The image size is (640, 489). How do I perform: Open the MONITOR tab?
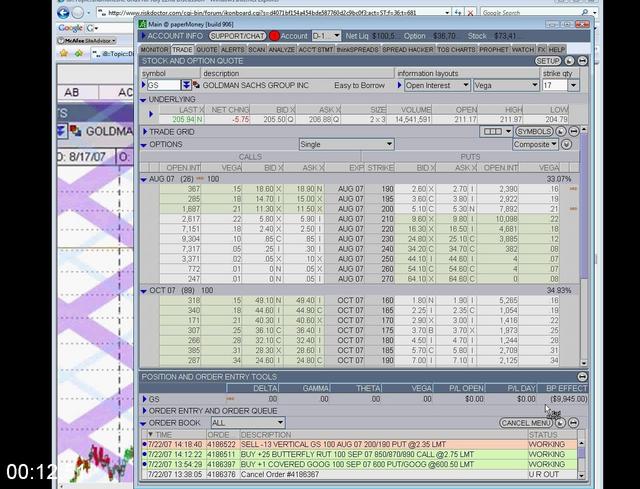coord(155,49)
